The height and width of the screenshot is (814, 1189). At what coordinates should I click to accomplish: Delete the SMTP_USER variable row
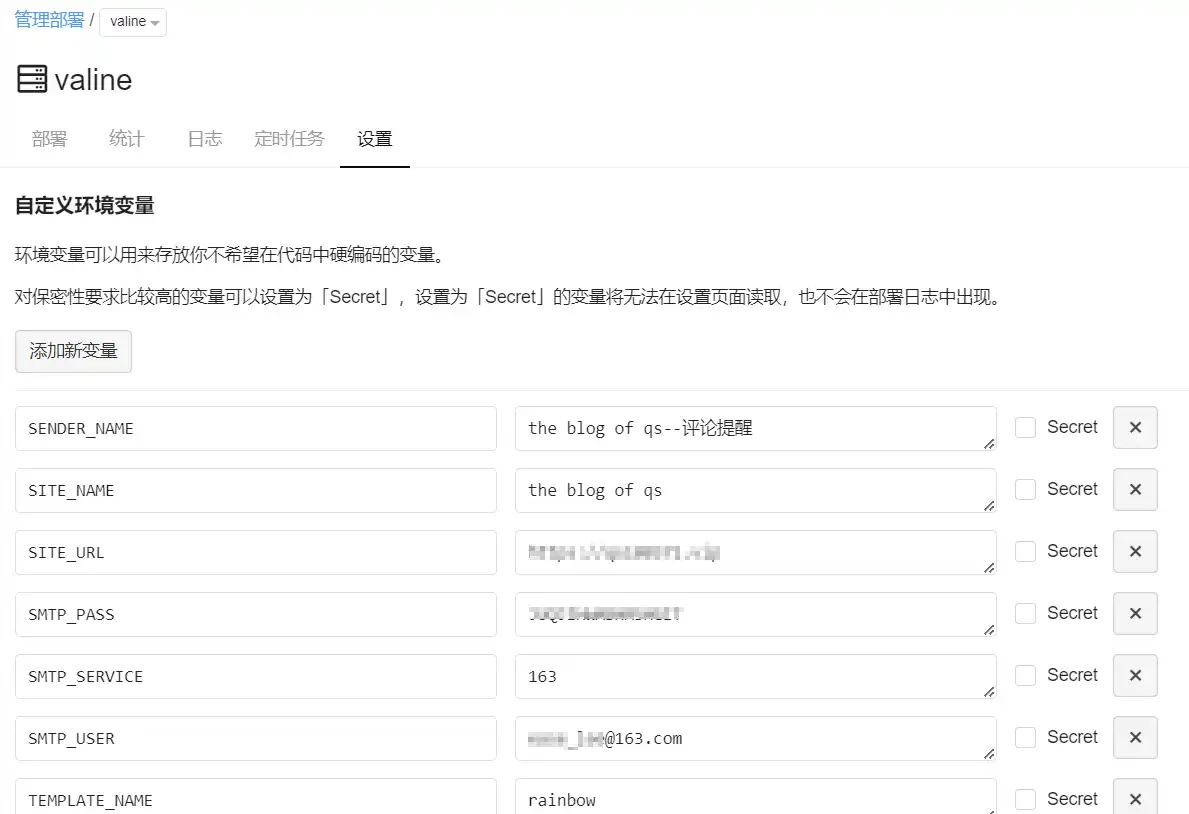coord(1135,738)
